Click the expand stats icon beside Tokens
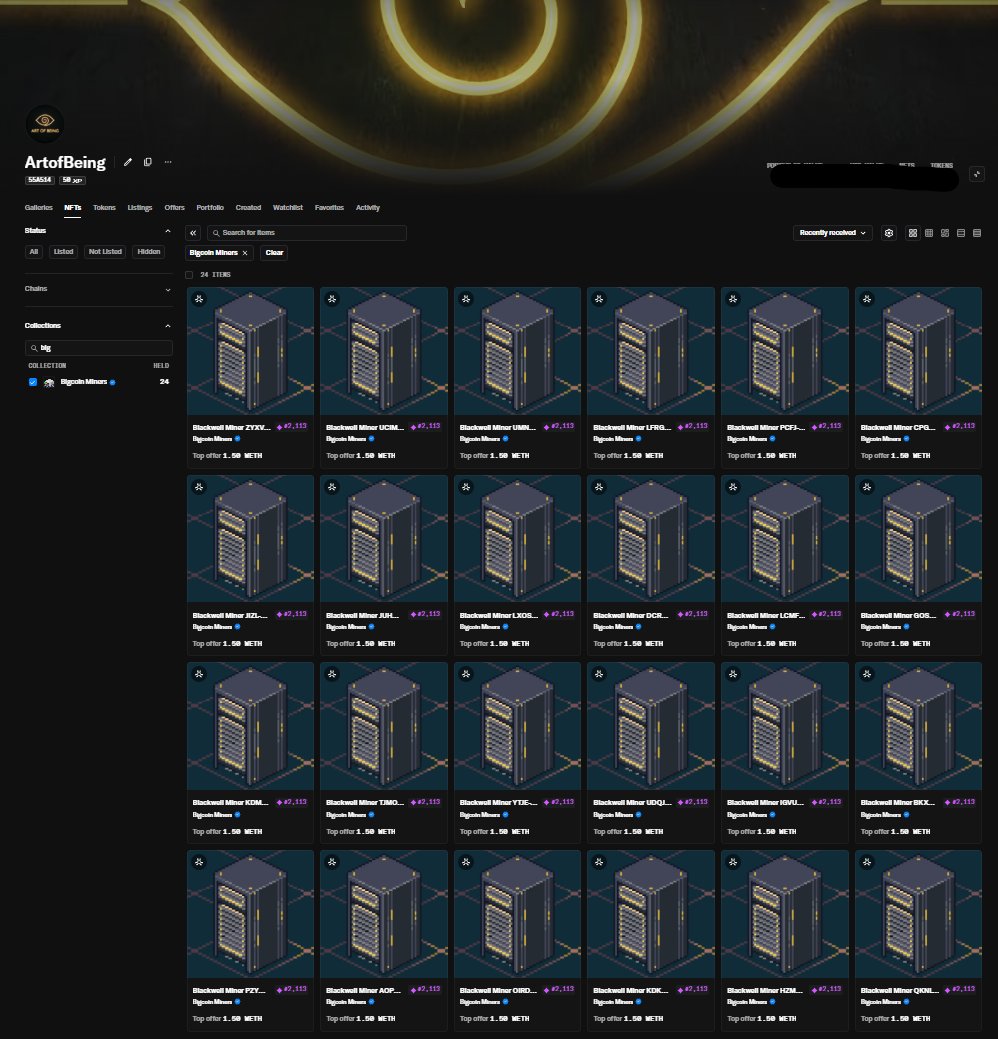This screenshot has height=1039, width=998. [977, 174]
